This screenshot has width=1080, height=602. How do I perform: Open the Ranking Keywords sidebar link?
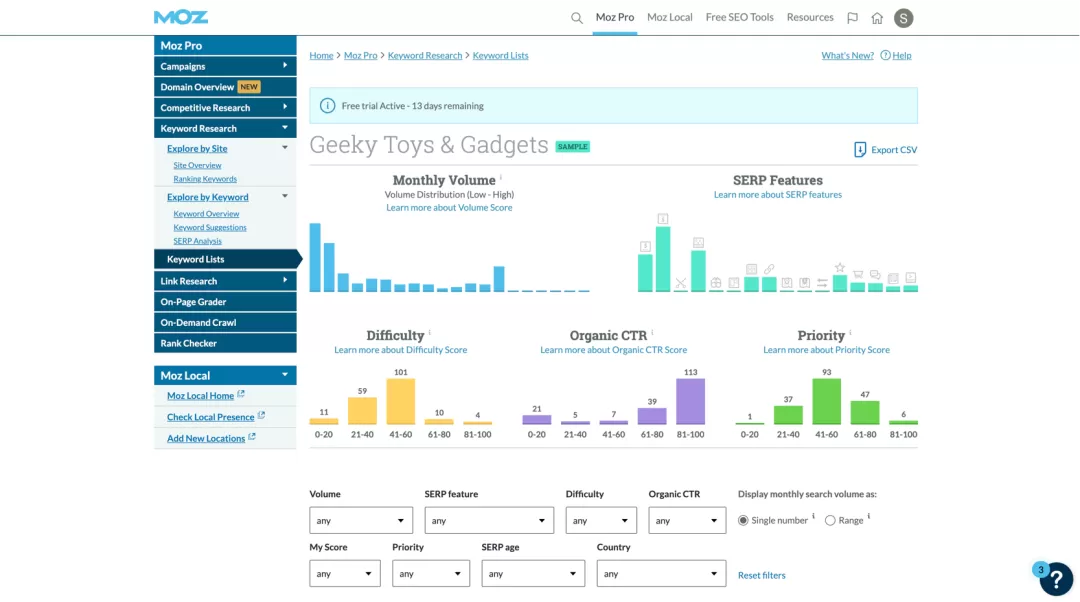click(x=205, y=179)
